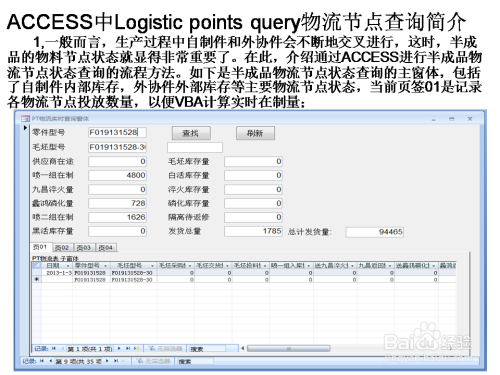Open the subform 零件型号 column dropdown arrow

[x=105, y=266]
